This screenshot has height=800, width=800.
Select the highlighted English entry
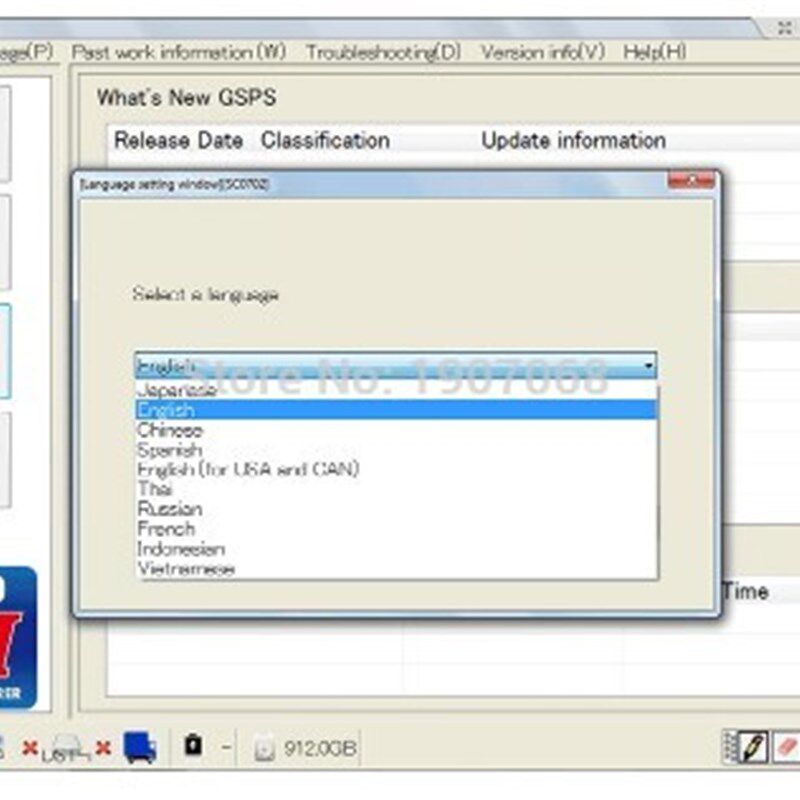(170, 410)
